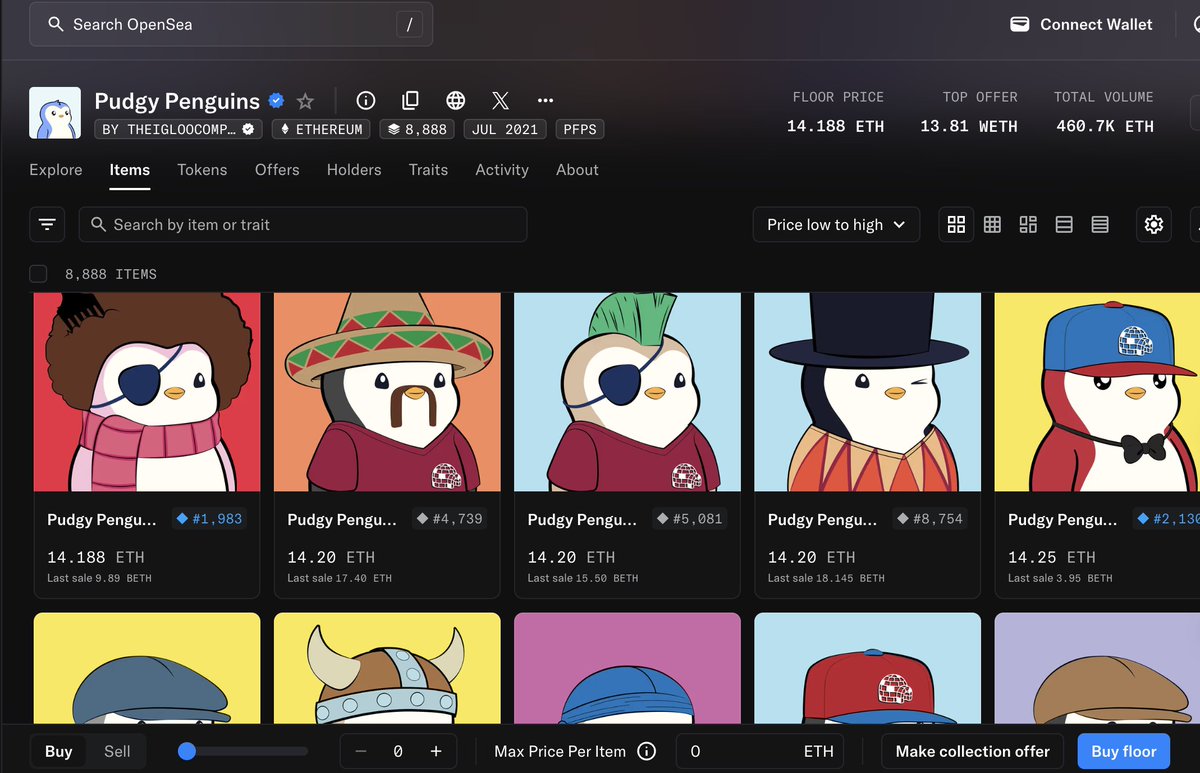Click the blue verified badge beside Pudgy Penguins
The image size is (1200, 773).
pyautogui.click(x=277, y=100)
